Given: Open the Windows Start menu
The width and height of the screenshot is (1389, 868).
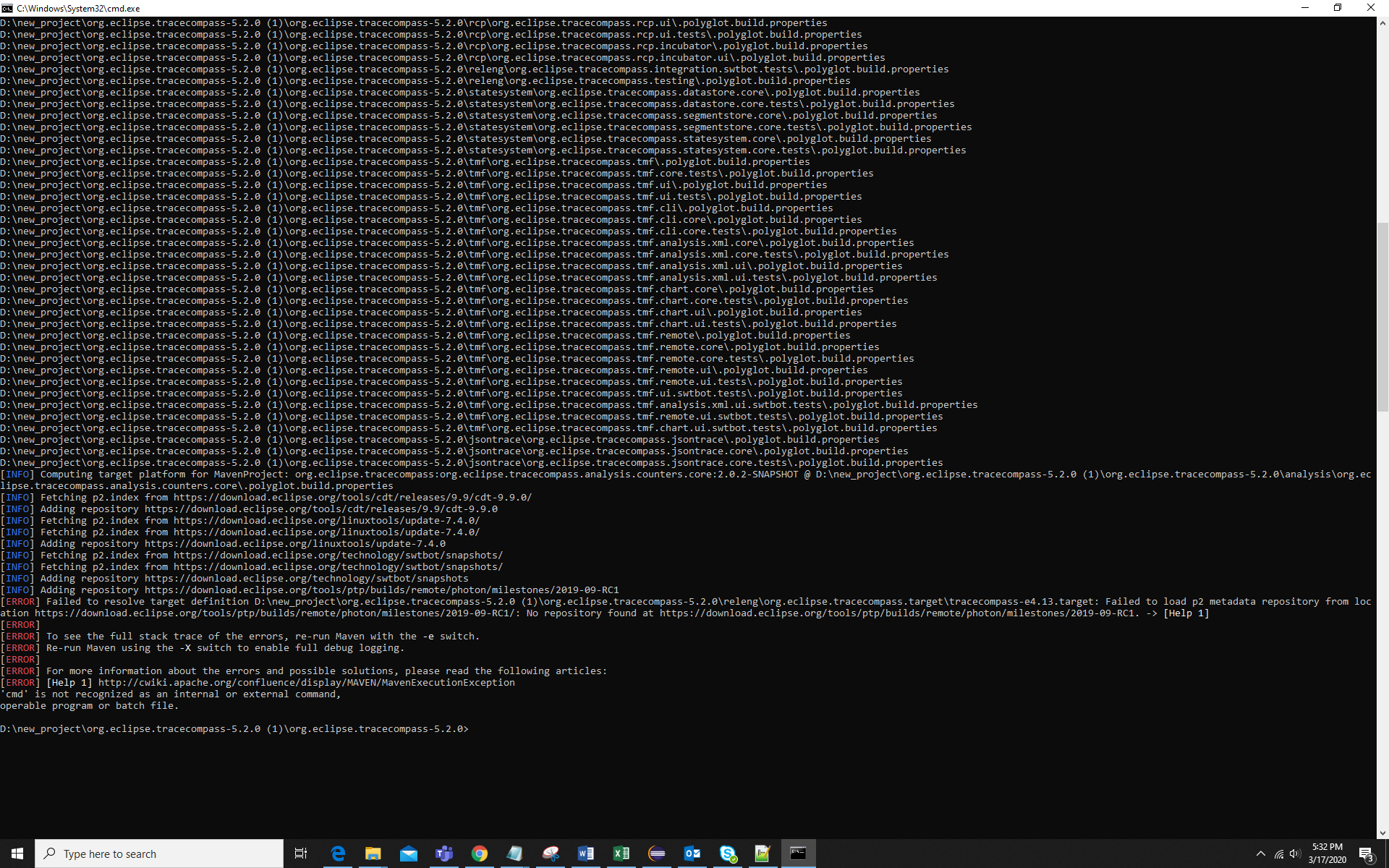Looking at the screenshot, I should pos(17,854).
